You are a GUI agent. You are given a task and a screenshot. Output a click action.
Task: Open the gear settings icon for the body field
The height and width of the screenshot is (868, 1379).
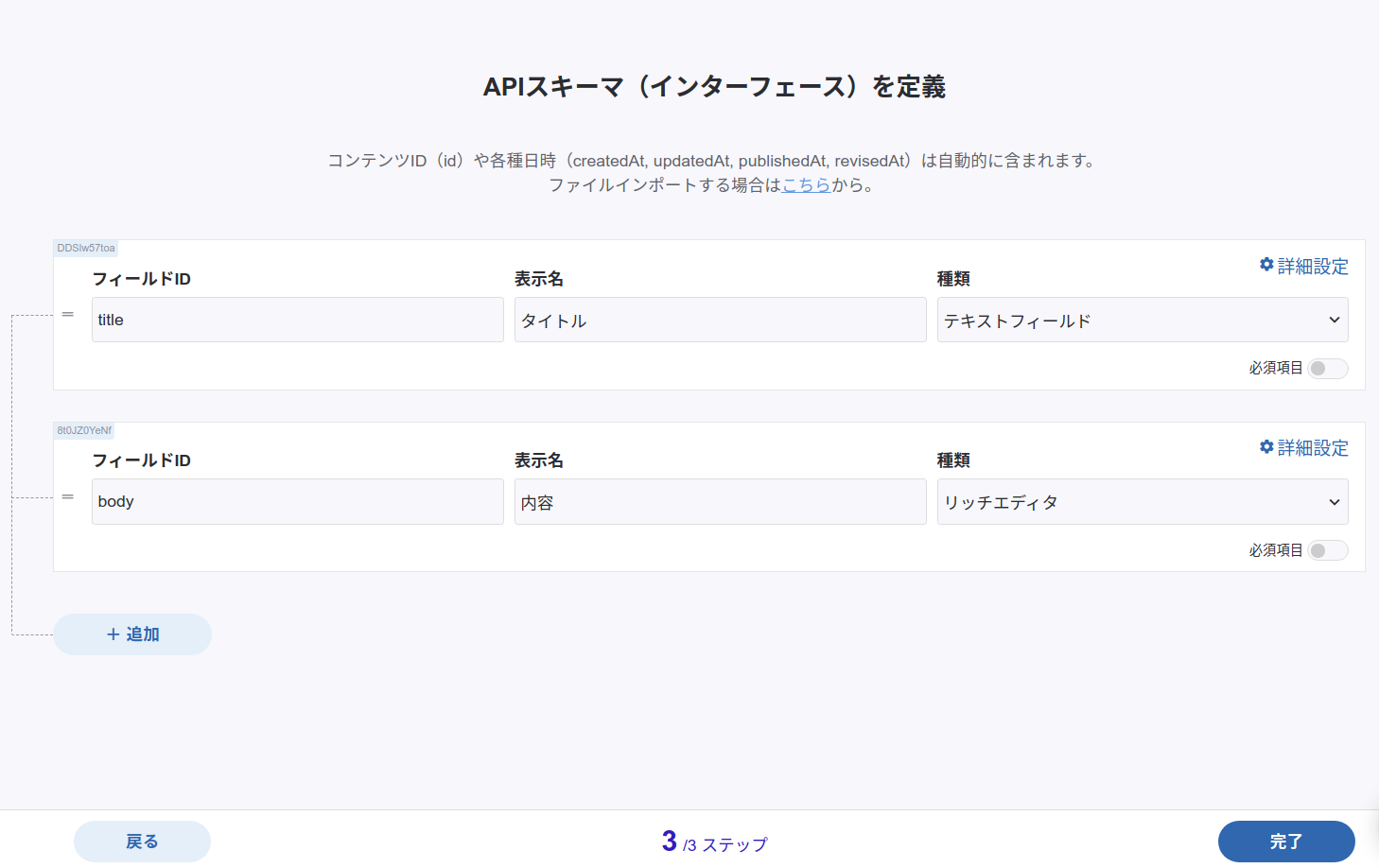[1266, 446]
